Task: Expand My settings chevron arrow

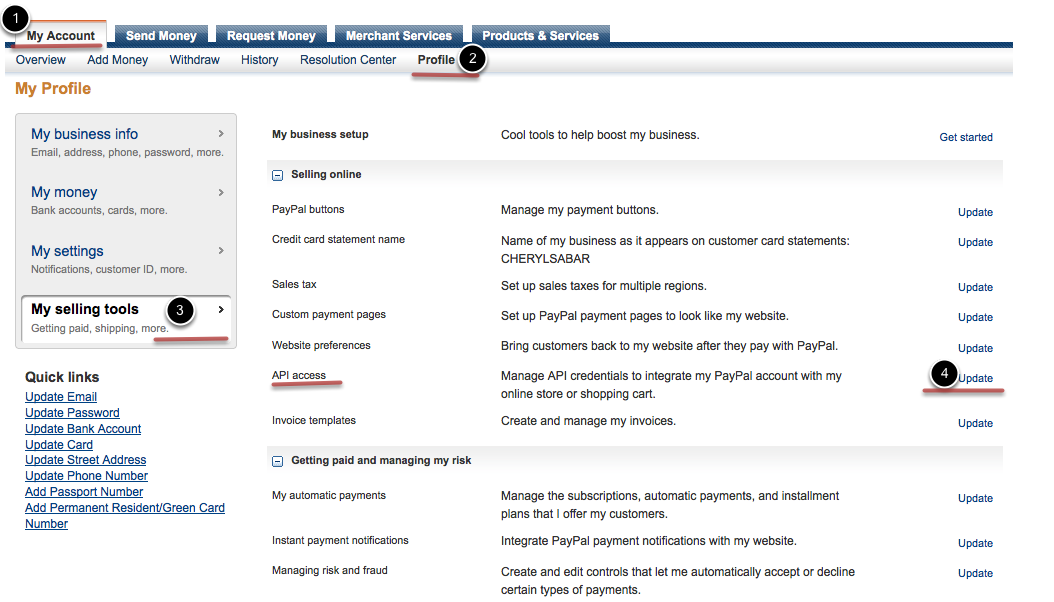Action: point(220,251)
